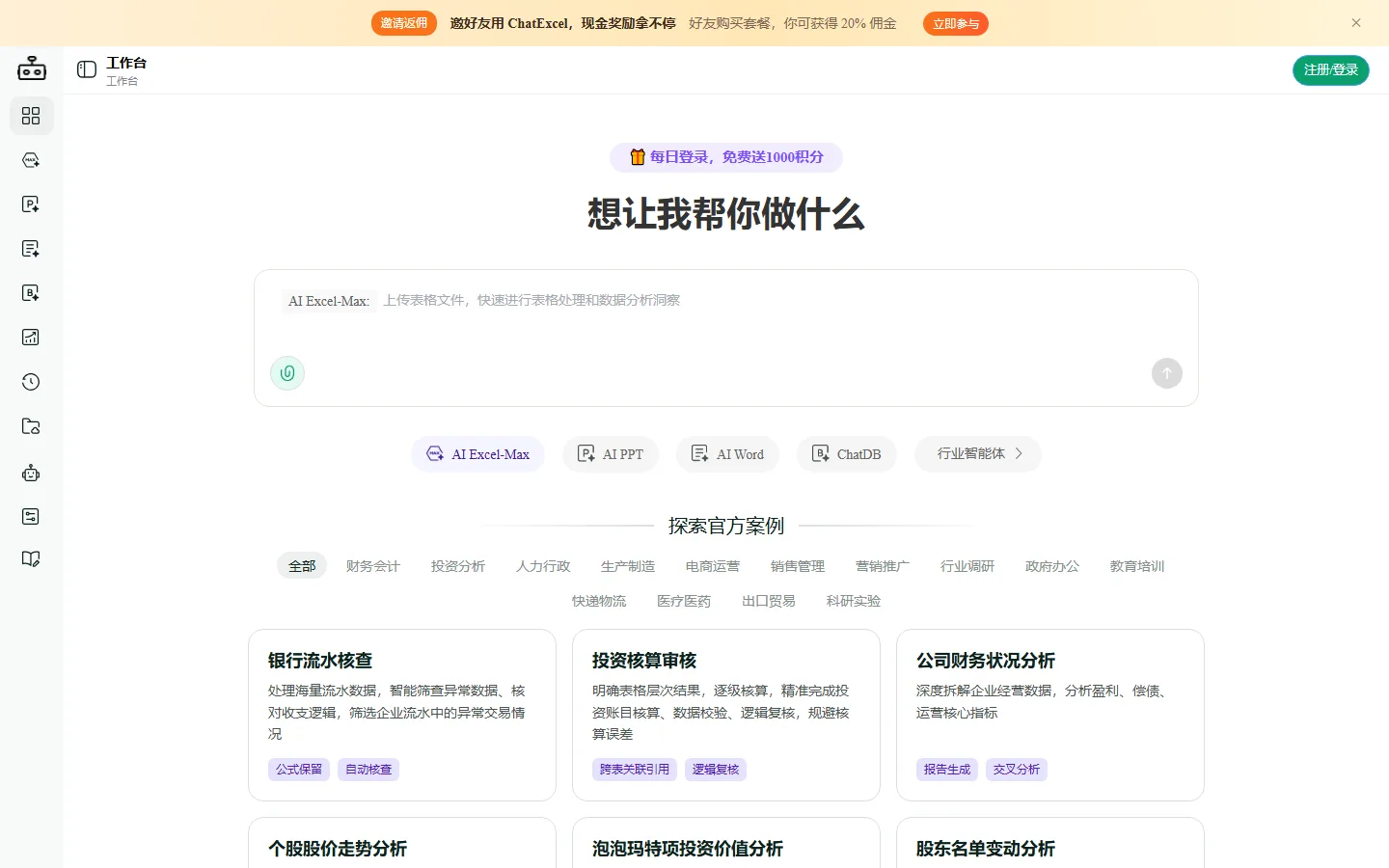
Task: Open the chart analysis sidebar icon
Action: (31, 338)
